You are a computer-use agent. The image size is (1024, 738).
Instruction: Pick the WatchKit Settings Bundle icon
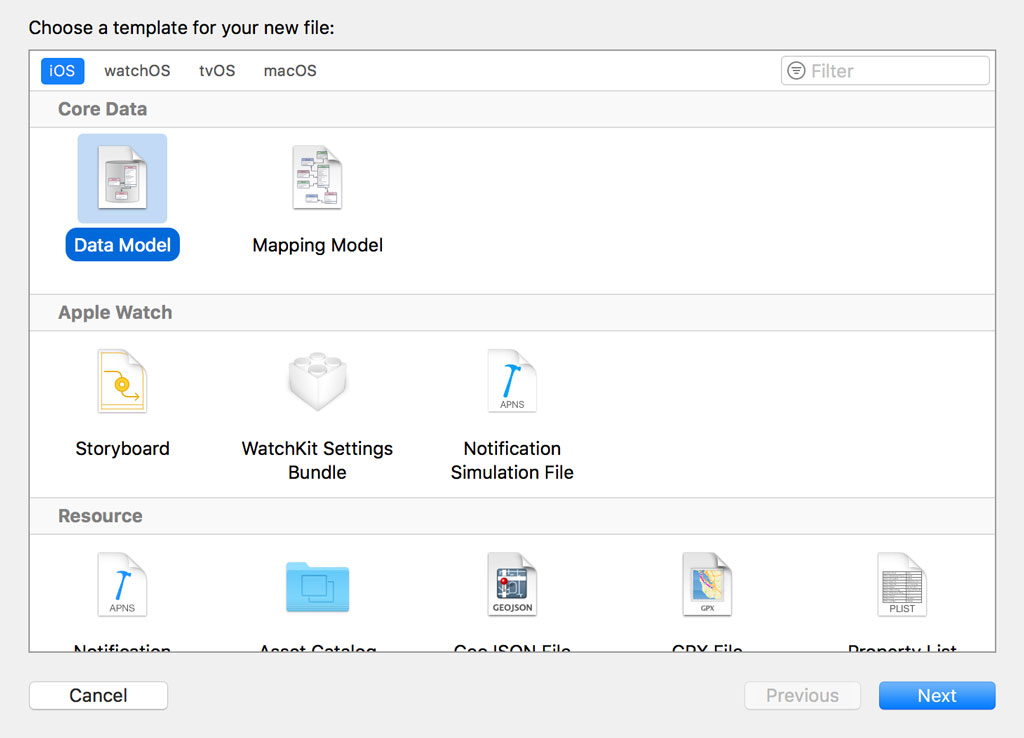point(317,382)
